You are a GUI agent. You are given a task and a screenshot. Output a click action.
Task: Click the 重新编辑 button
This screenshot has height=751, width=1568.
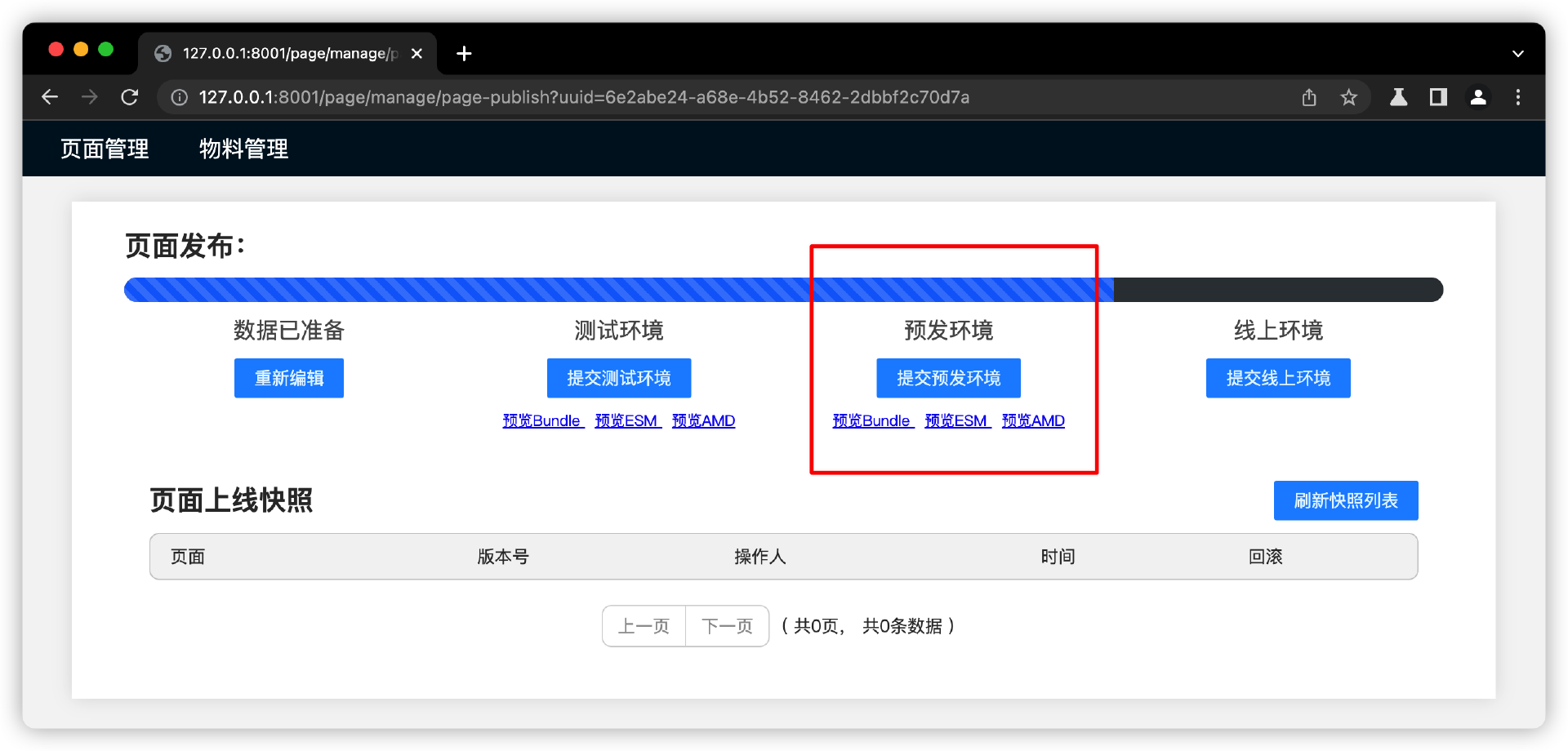coord(289,378)
